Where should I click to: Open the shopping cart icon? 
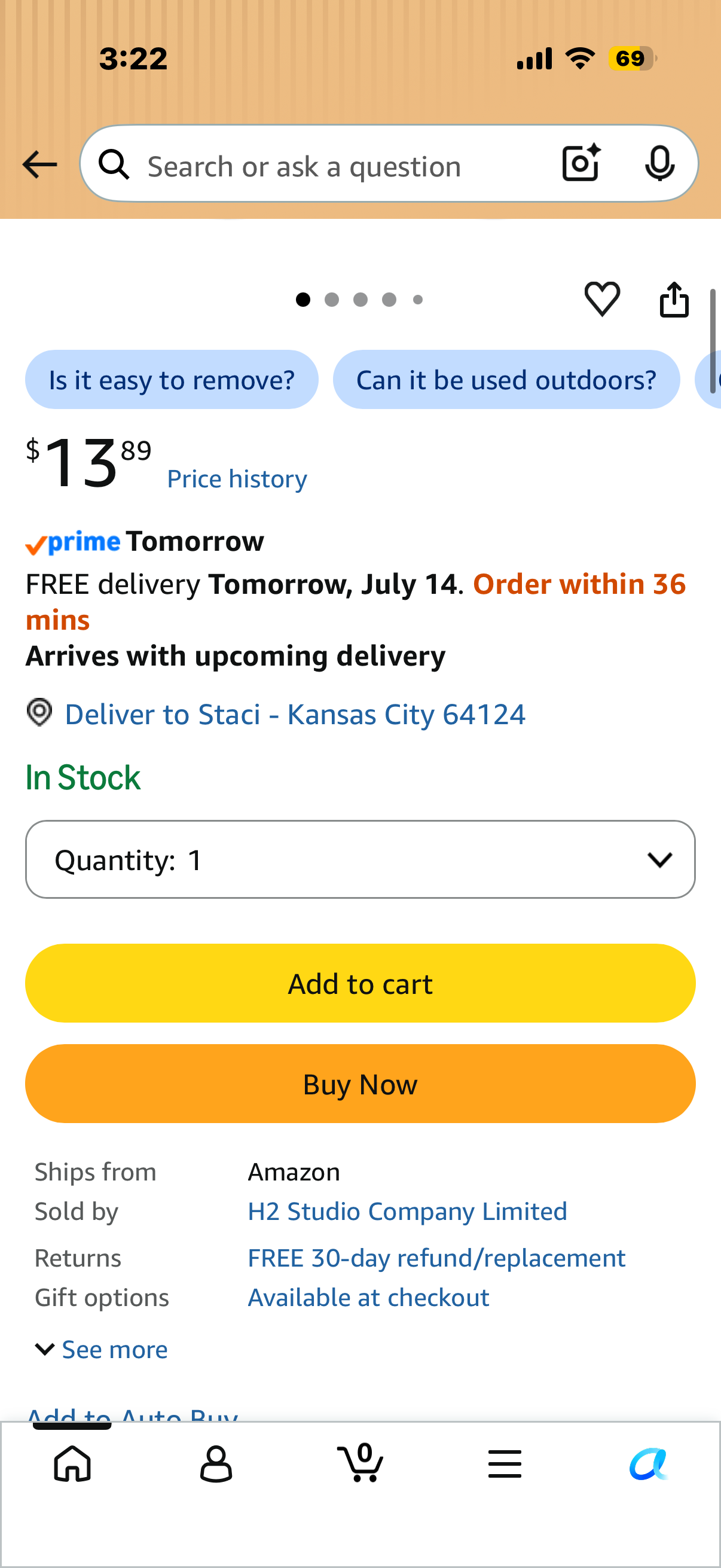(x=360, y=1462)
